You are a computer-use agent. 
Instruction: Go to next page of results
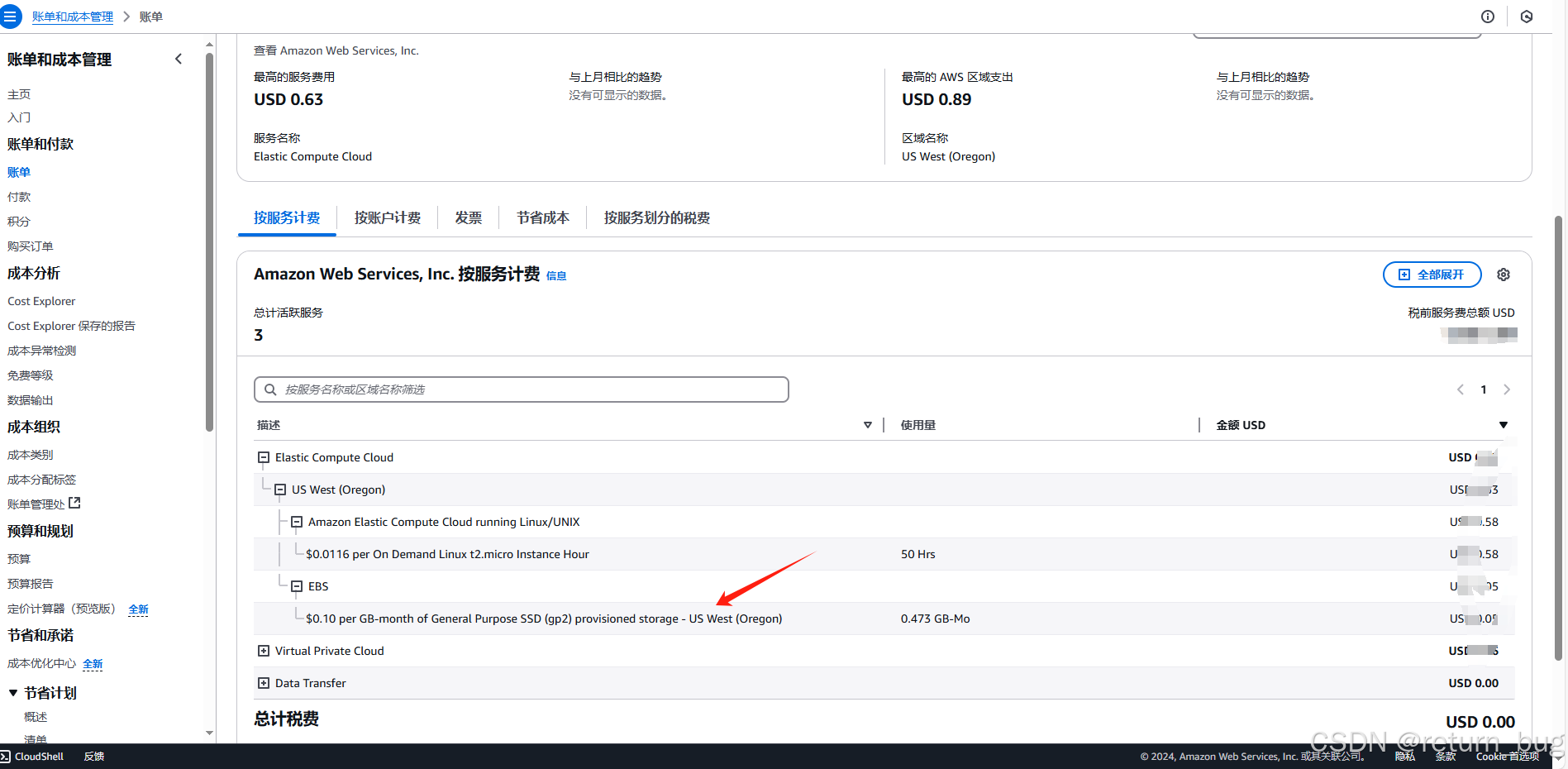tap(1507, 389)
